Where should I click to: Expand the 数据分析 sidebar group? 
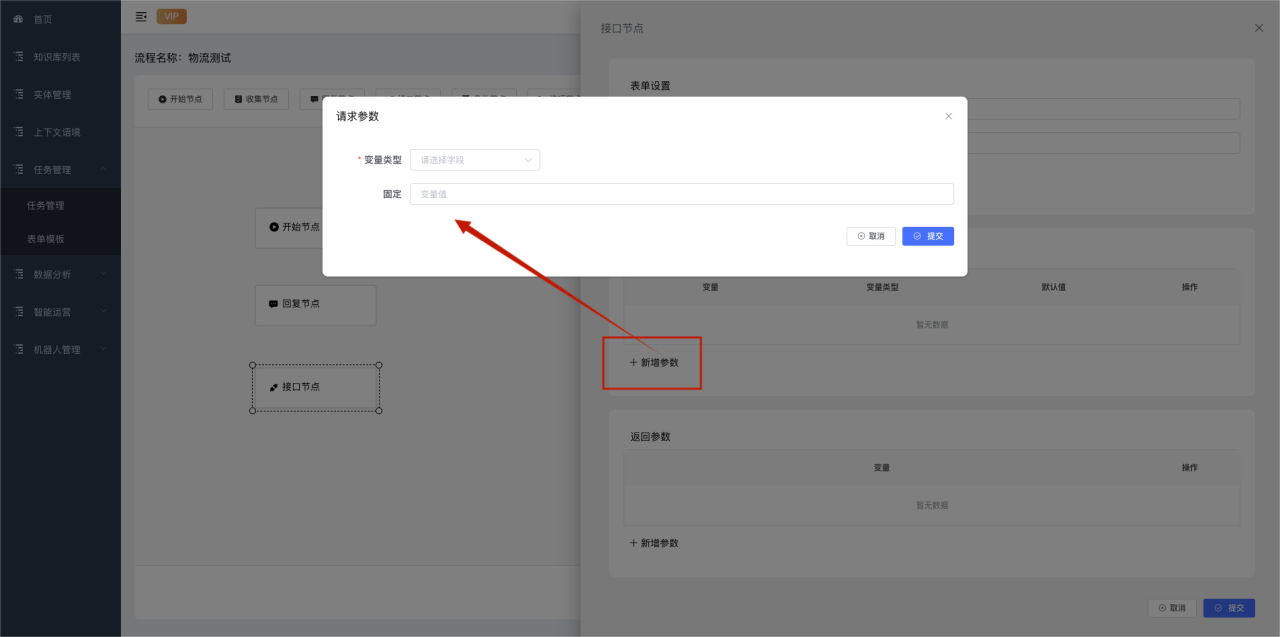click(x=60, y=274)
